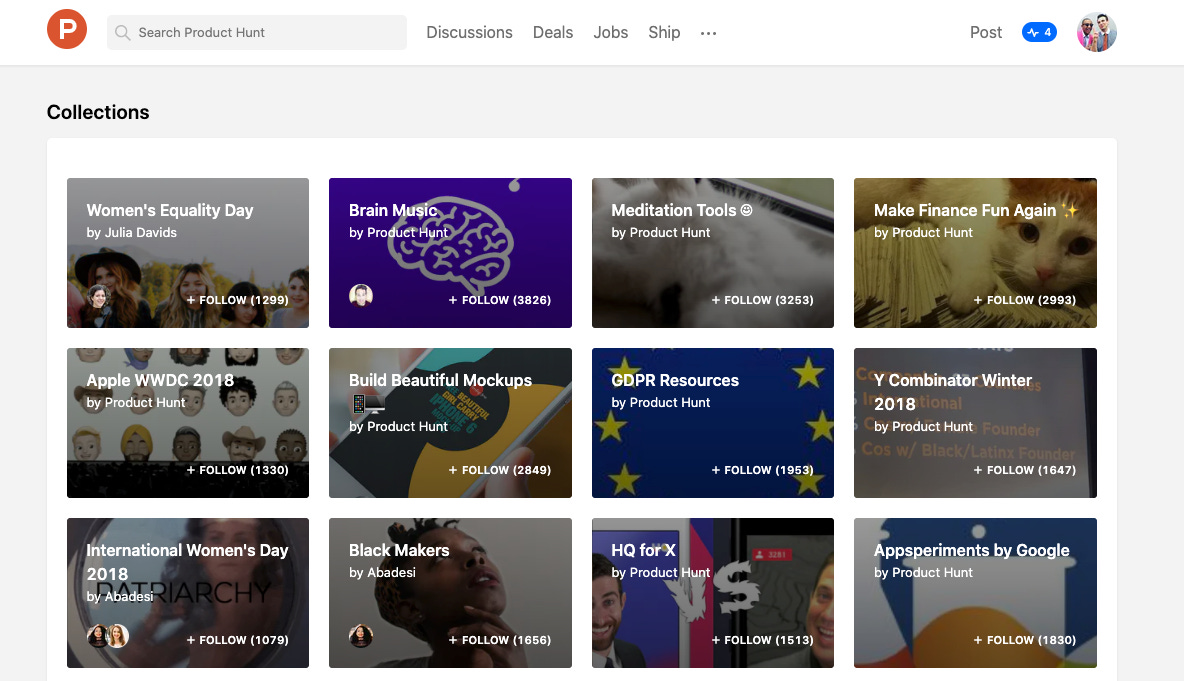Follow the HQ for X collection
This screenshot has height=681, width=1184.
point(762,639)
